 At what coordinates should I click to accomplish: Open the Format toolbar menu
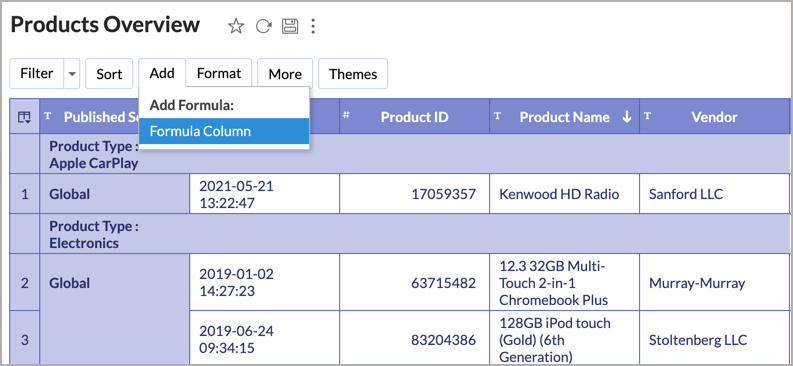click(x=218, y=73)
